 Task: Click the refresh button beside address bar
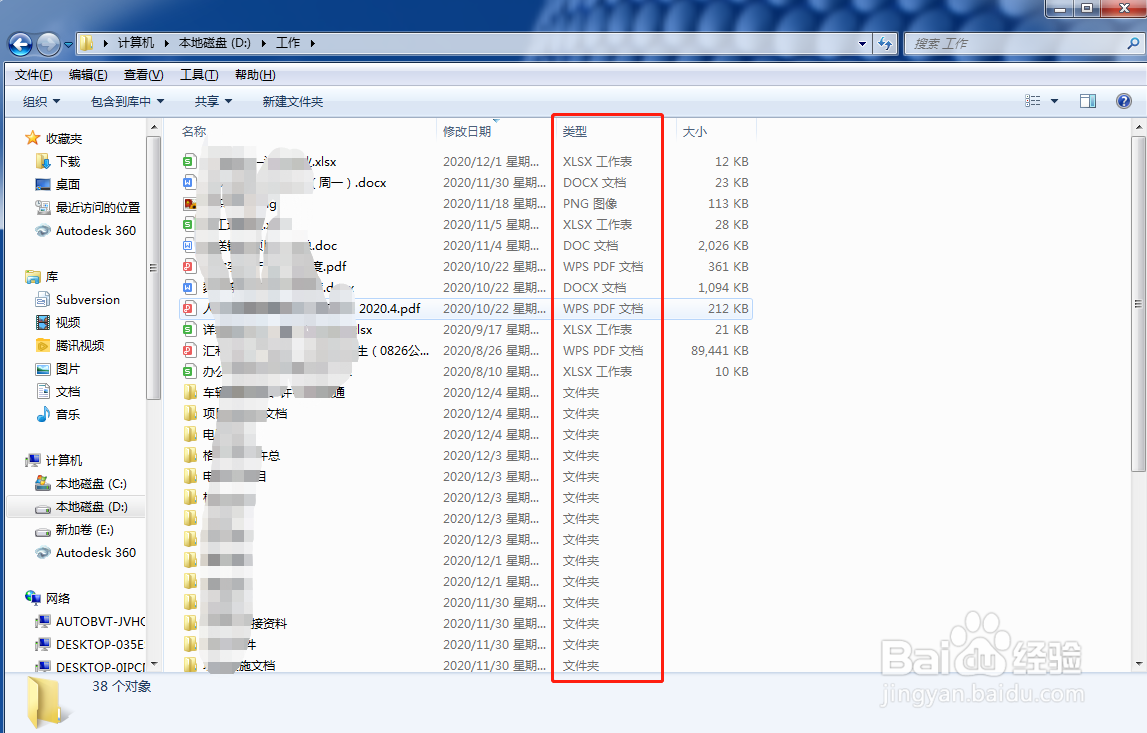(885, 43)
